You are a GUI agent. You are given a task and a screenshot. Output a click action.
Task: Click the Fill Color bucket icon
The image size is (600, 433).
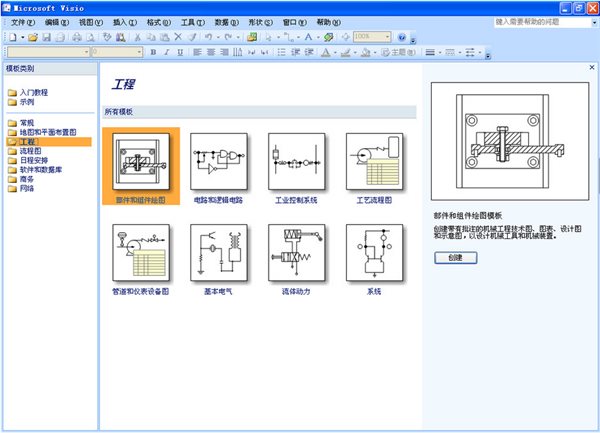365,52
